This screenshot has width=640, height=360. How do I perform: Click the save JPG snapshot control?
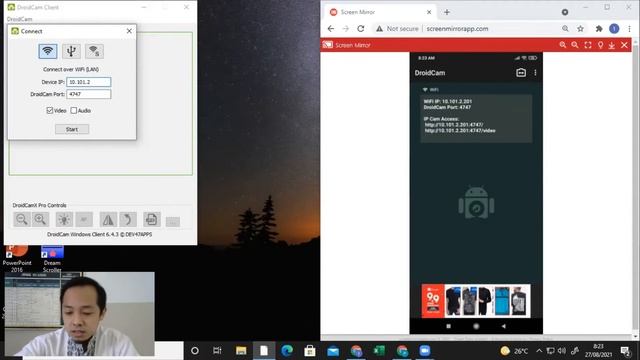click(x=151, y=220)
